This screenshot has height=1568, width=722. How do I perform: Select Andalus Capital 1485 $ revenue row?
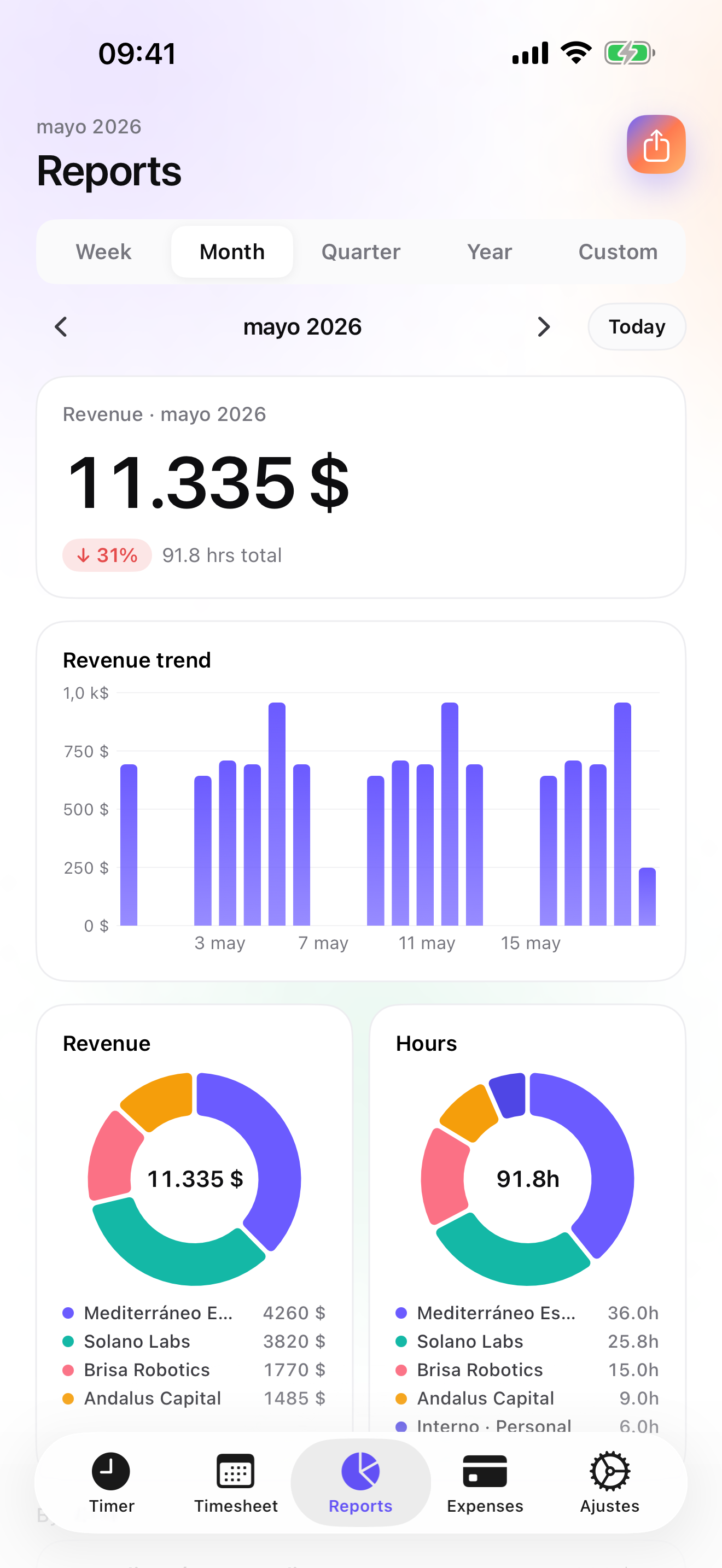[x=194, y=1398]
